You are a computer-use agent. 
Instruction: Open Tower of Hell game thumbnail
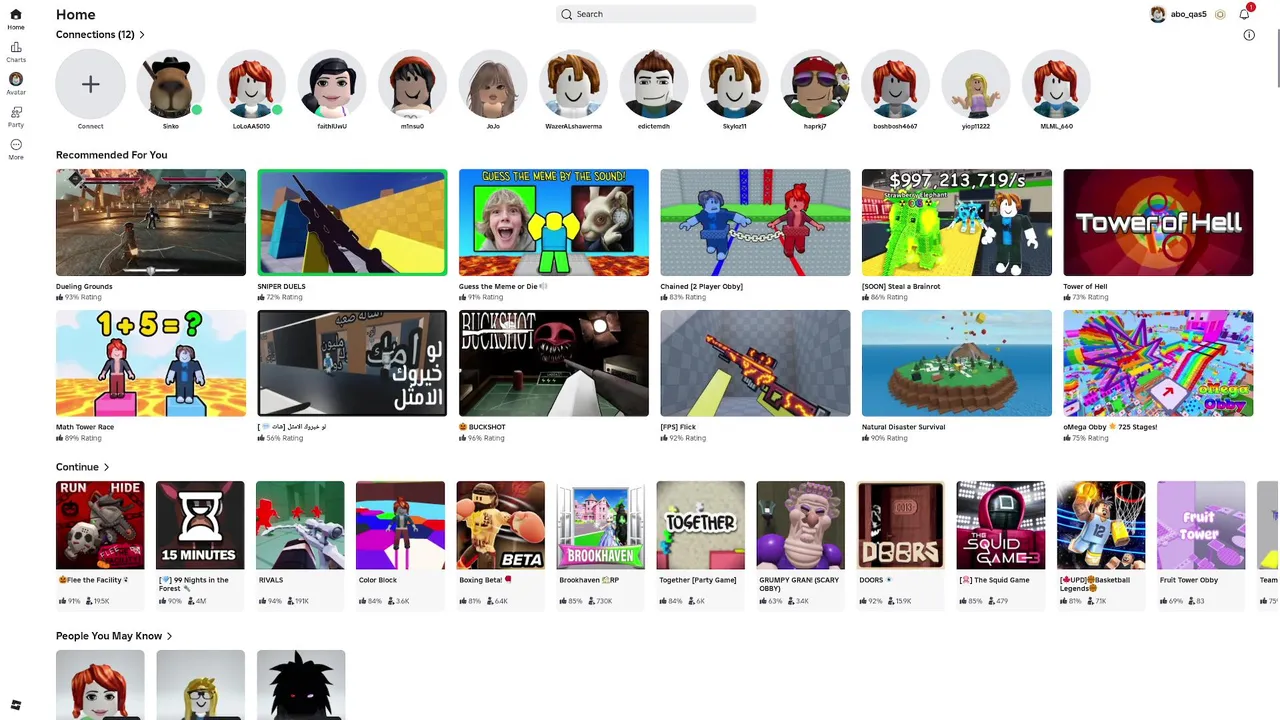(1158, 222)
